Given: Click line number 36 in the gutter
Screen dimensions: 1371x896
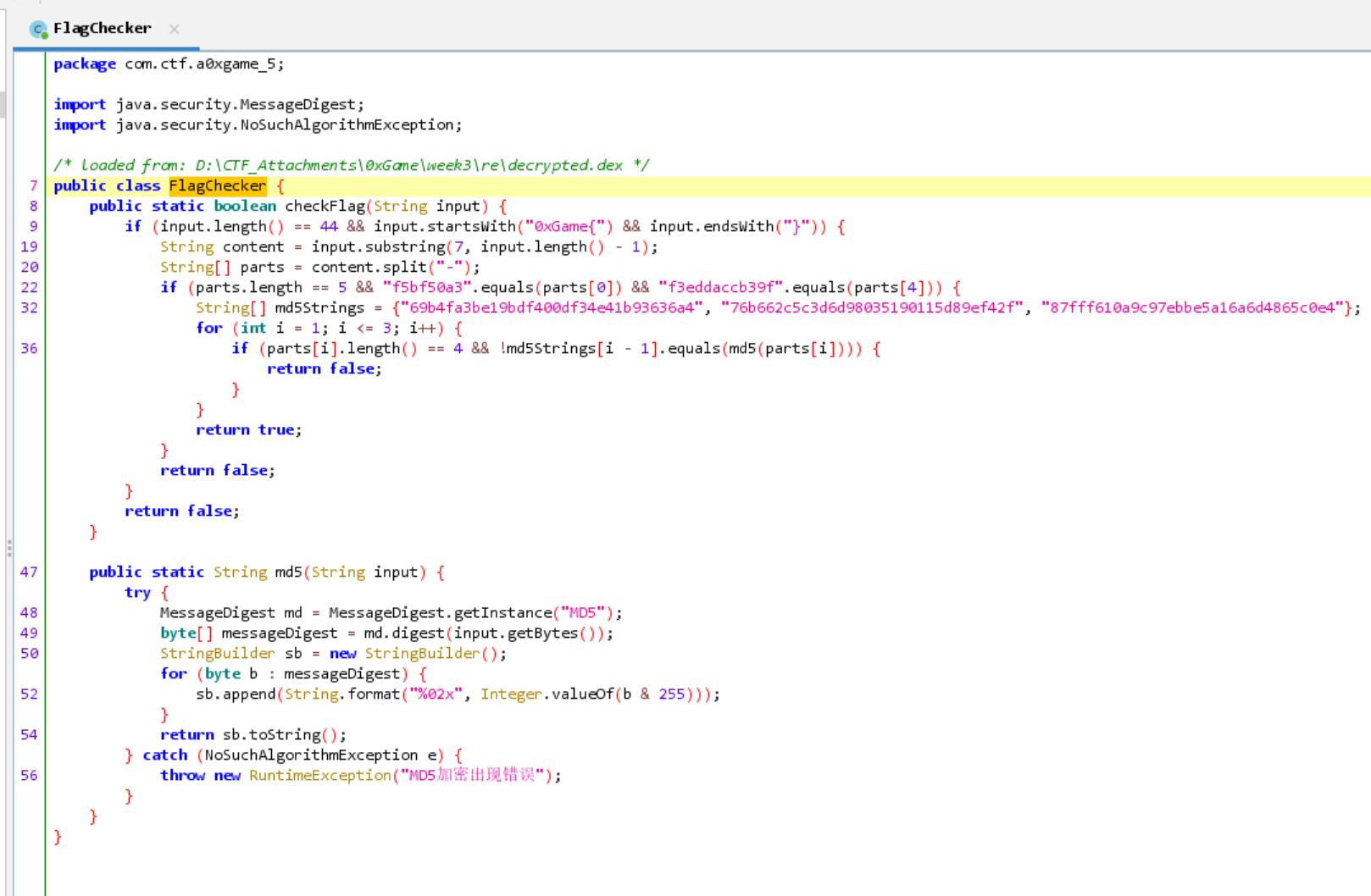Looking at the screenshot, I should 29,349.
